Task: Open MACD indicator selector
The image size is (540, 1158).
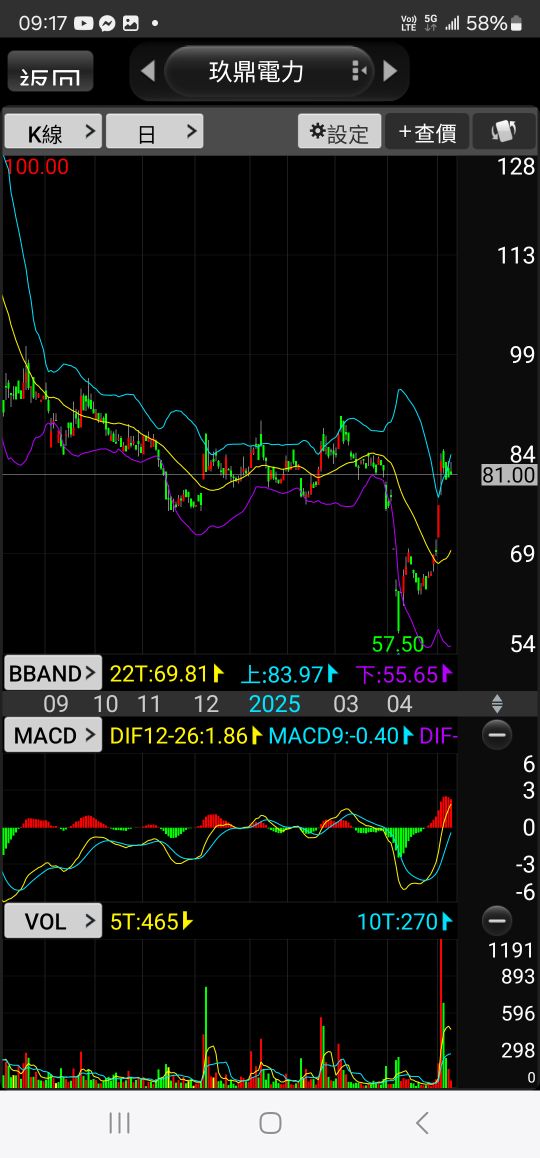Action: pos(53,735)
